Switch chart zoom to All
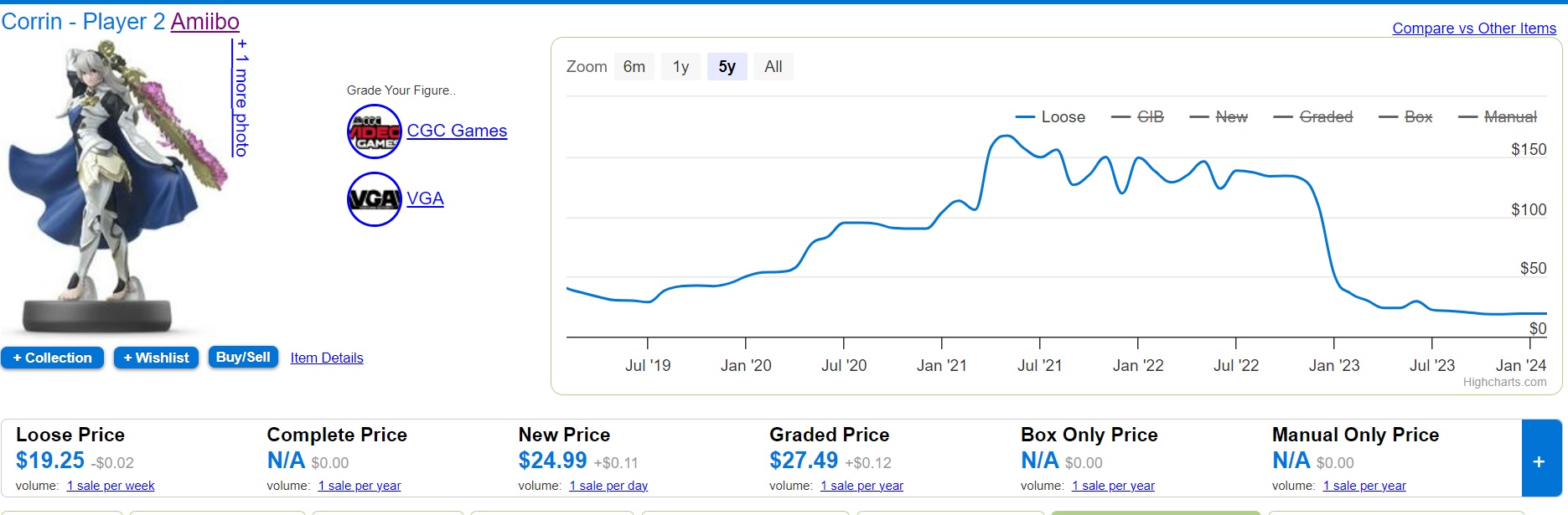This screenshot has width=1568, height=515. 773,67
